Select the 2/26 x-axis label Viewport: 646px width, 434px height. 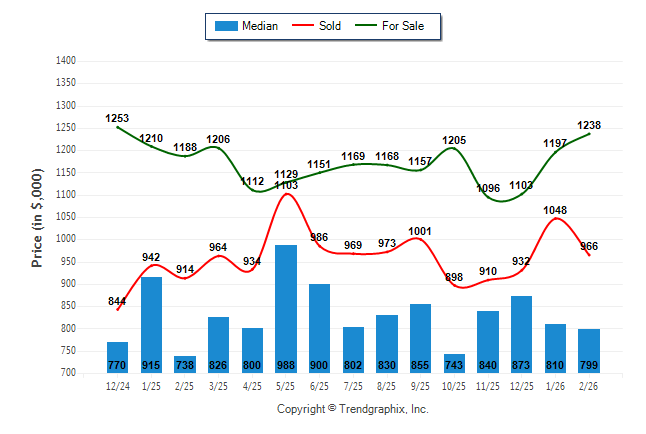(x=589, y=383)
